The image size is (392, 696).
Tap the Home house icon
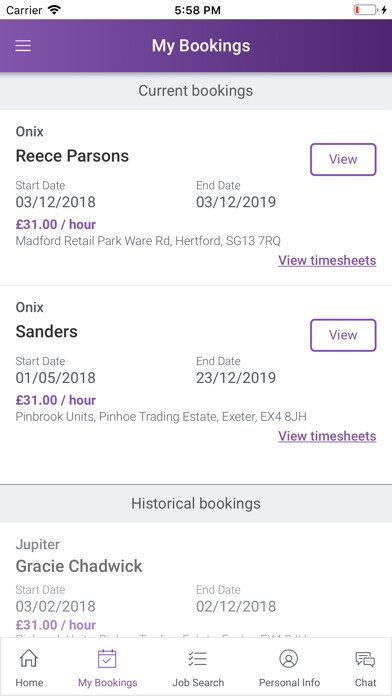point(29,658)
